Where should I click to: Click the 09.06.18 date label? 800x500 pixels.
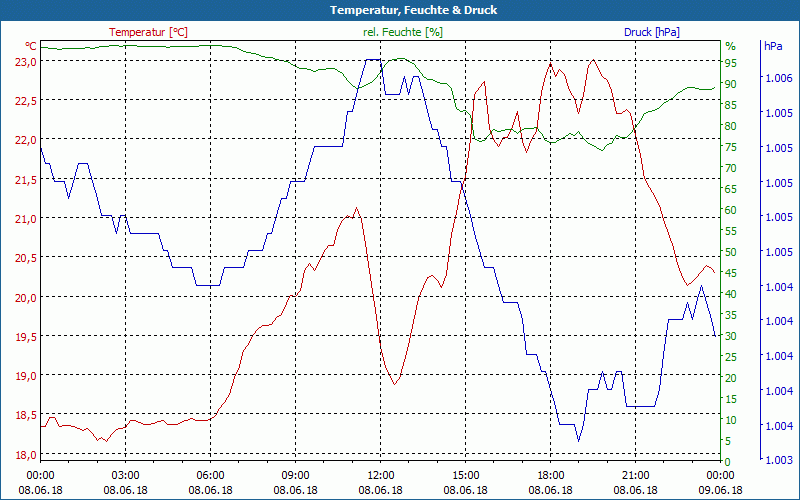point(720,490)
